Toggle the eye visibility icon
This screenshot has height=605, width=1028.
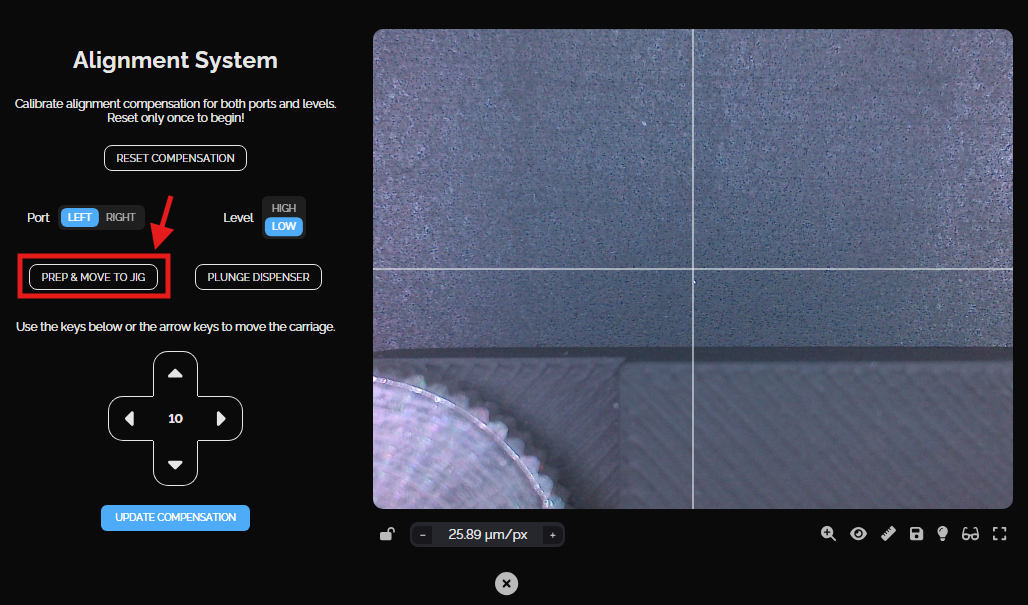858,534
